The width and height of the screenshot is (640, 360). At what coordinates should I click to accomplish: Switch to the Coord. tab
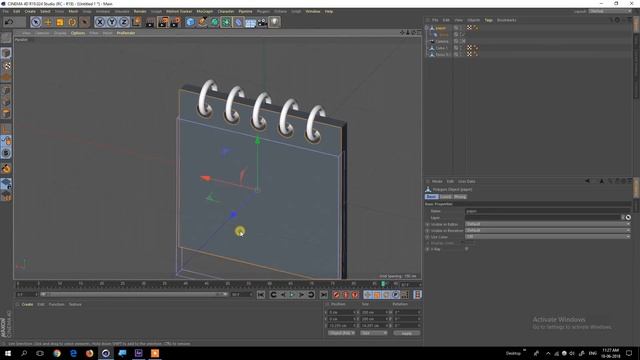coord(445,197)
